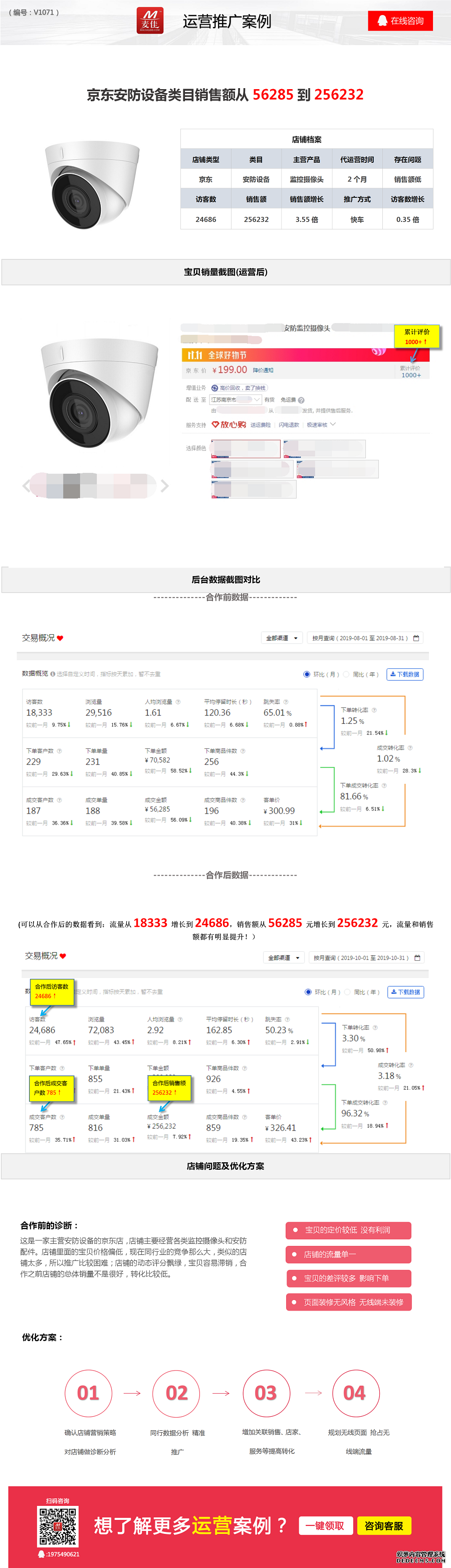Open calendar icon of the 2019-08 date query
The height and width of the screenshot is (1568, 451).
pyautogui.click(x=416, y=638)
